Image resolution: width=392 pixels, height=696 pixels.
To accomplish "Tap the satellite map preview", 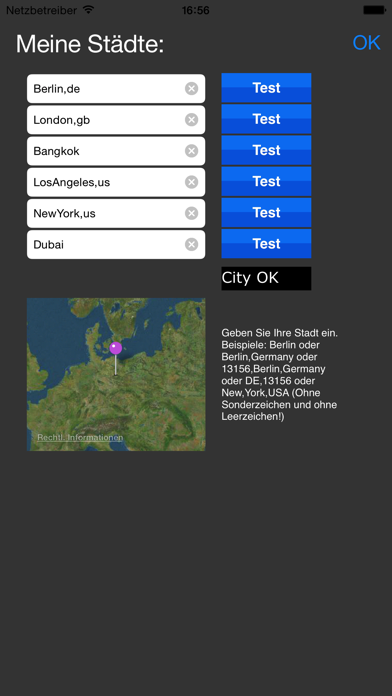I will click(116, 375).
